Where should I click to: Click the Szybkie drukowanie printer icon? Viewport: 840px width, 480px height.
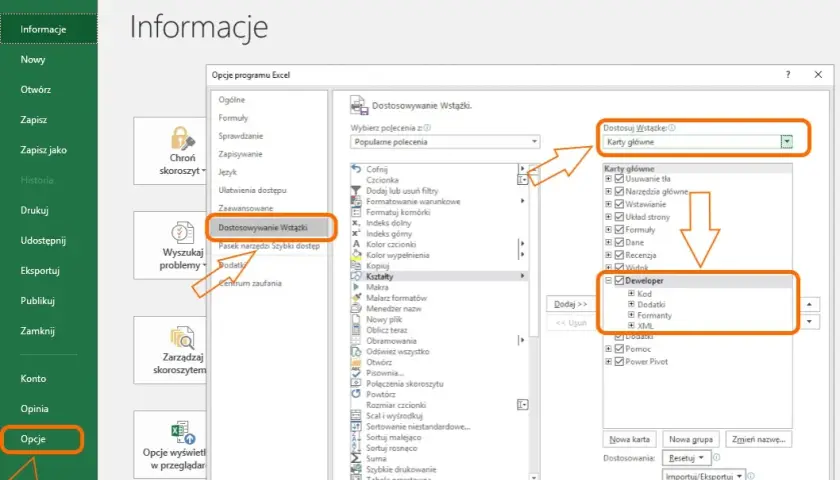tap(356, 469)
